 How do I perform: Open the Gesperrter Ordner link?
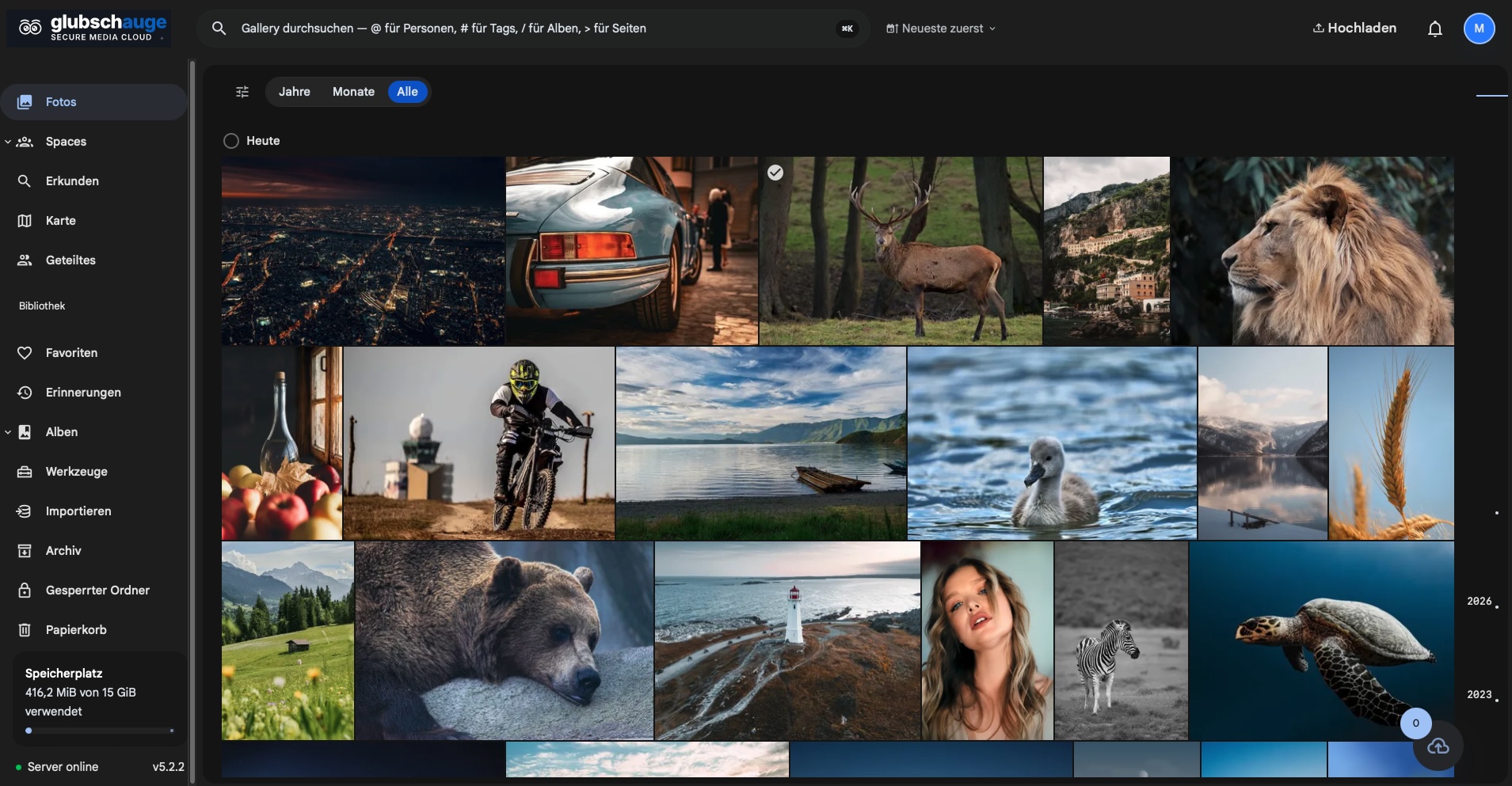coord(93,590)
